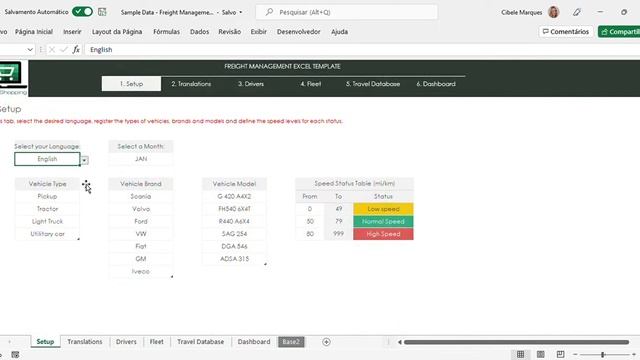This screenshot has height=360, width=640.
Task: Open the Exibir ribbon tab
Action: point(258,31)
